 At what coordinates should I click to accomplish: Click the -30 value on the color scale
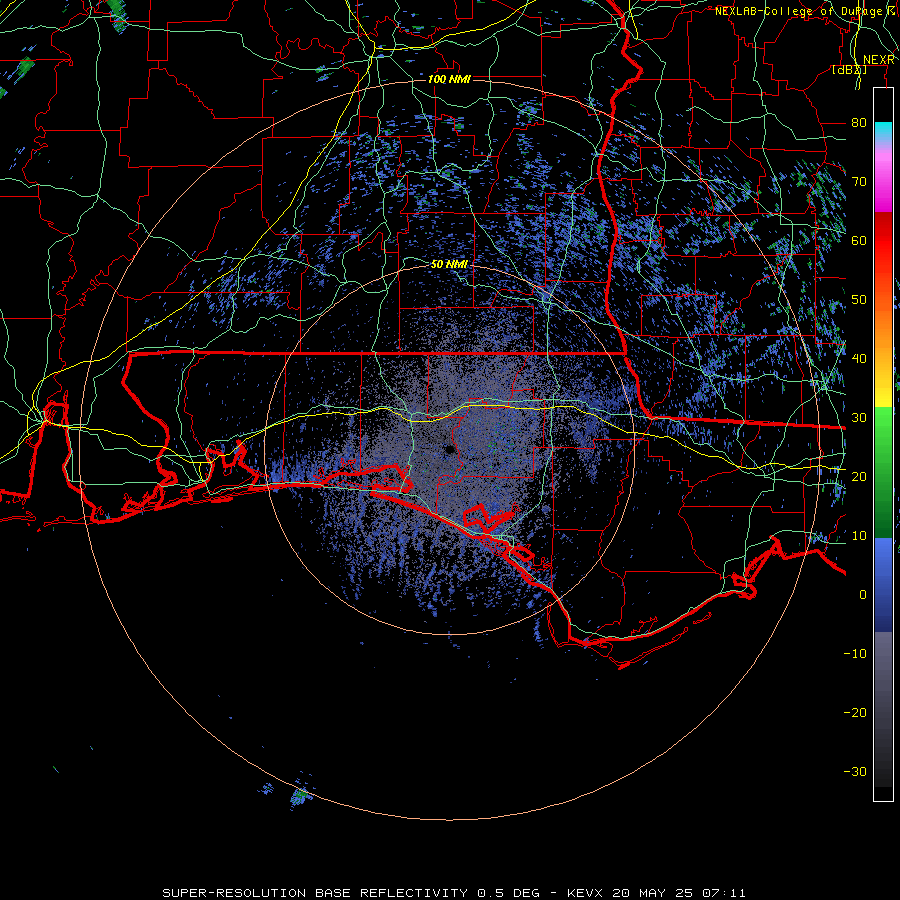[855, 771]
